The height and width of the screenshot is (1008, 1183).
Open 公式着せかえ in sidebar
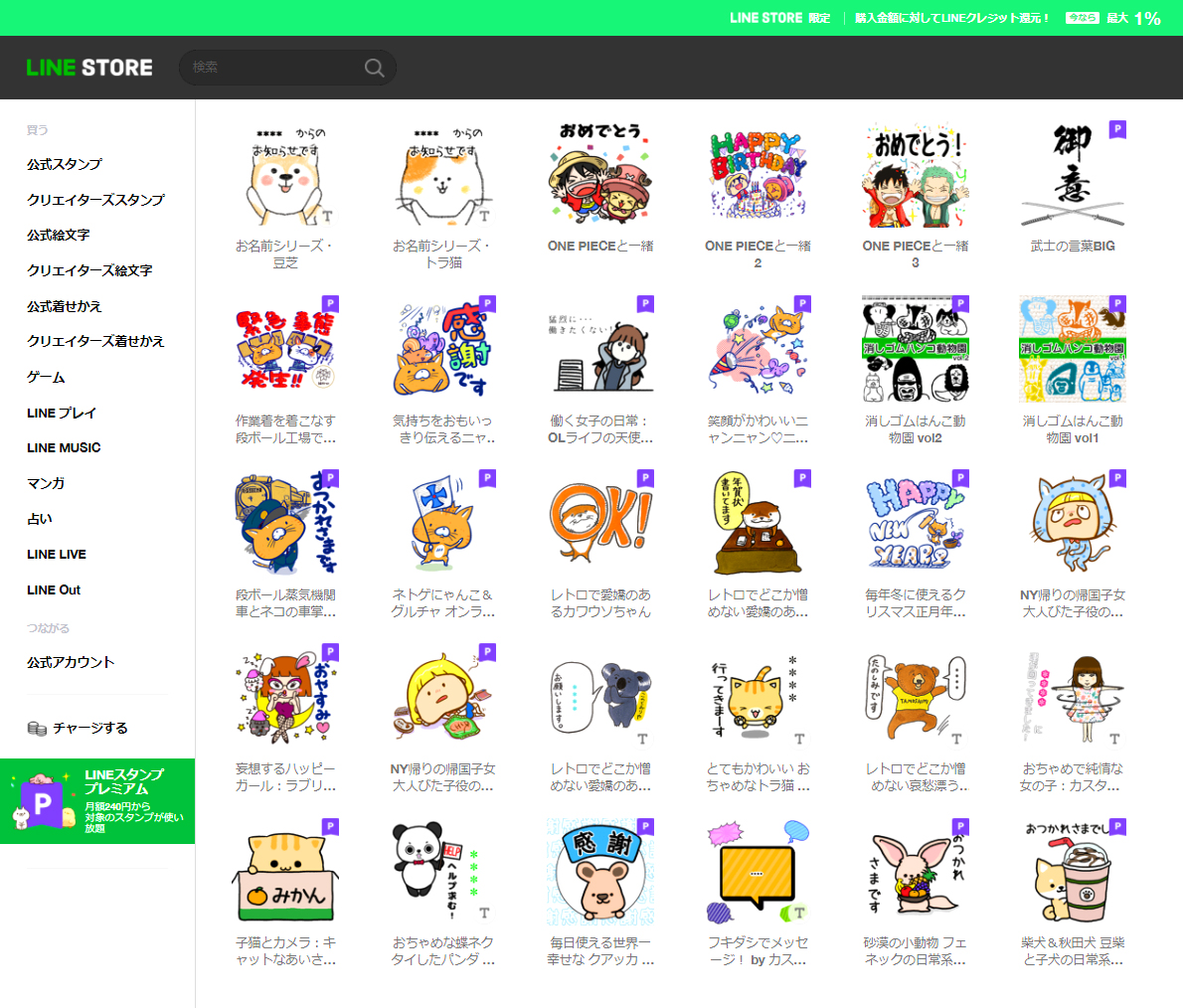tap(65, 306)
